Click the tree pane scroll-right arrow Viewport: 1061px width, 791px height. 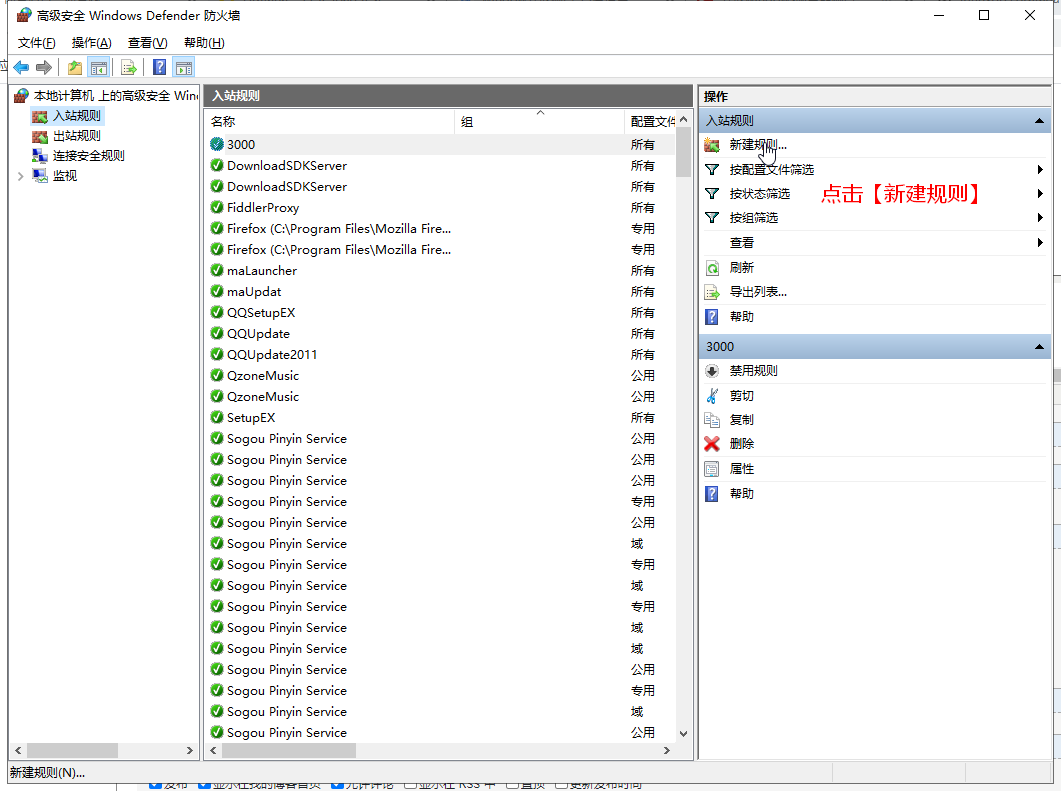(x=190, y=750)
